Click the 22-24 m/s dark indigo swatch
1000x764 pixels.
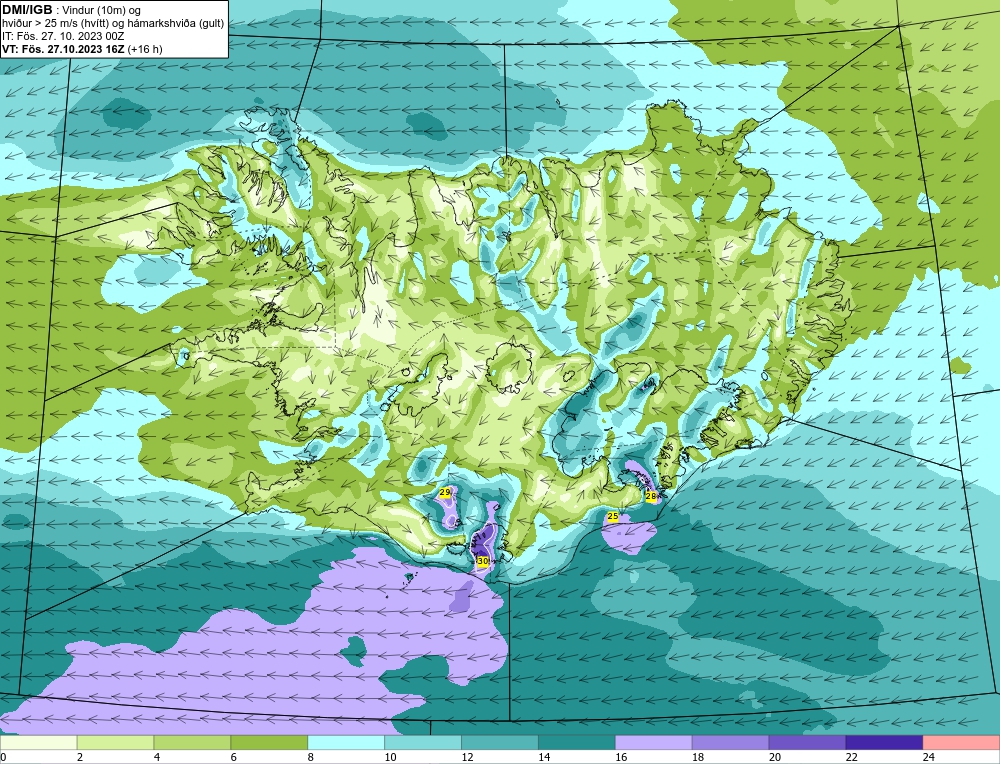tap(885, 743)
